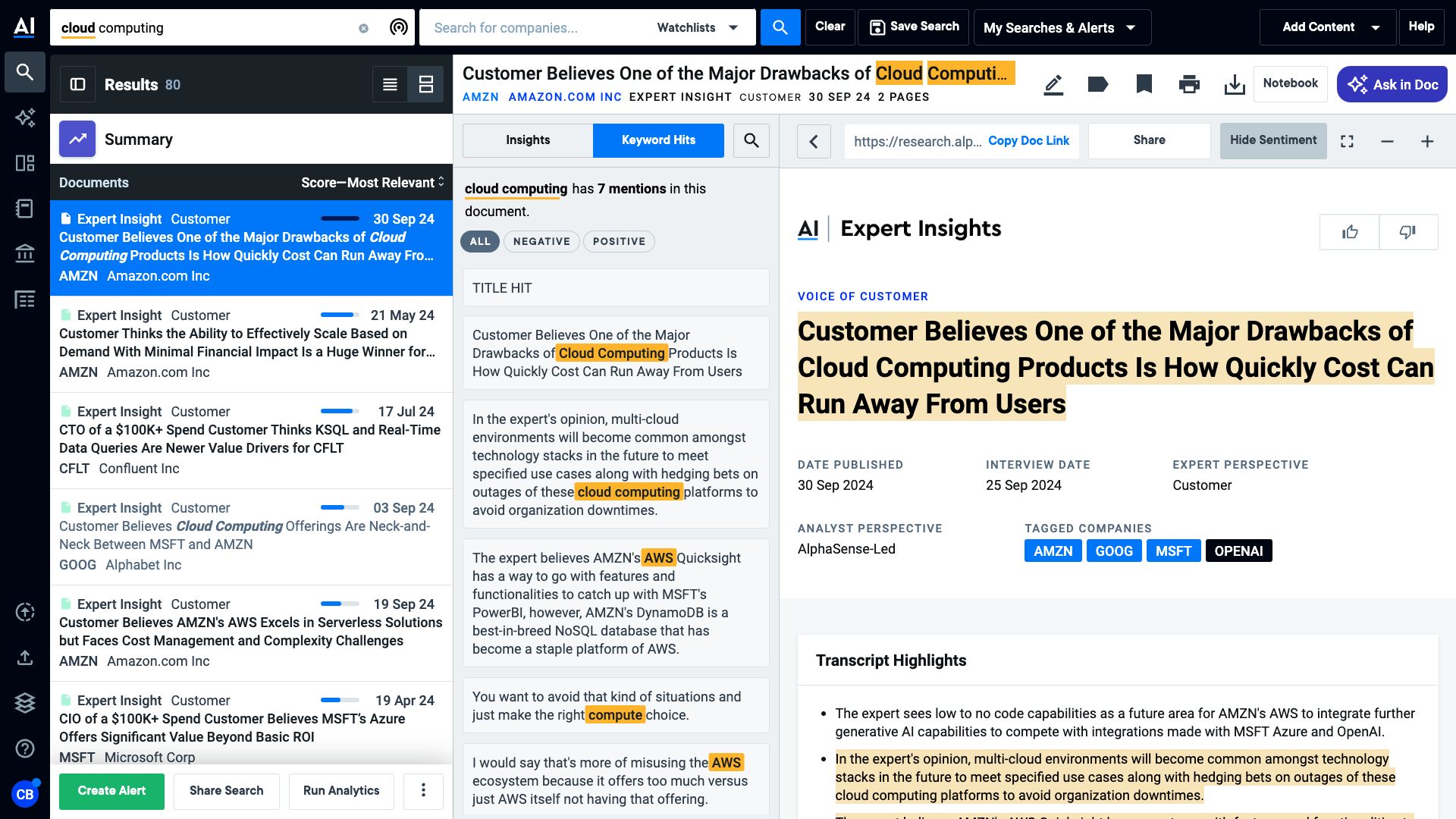Screen dimensions: 1456x819
Task: Open the Summary section
Action: (251, 139)
